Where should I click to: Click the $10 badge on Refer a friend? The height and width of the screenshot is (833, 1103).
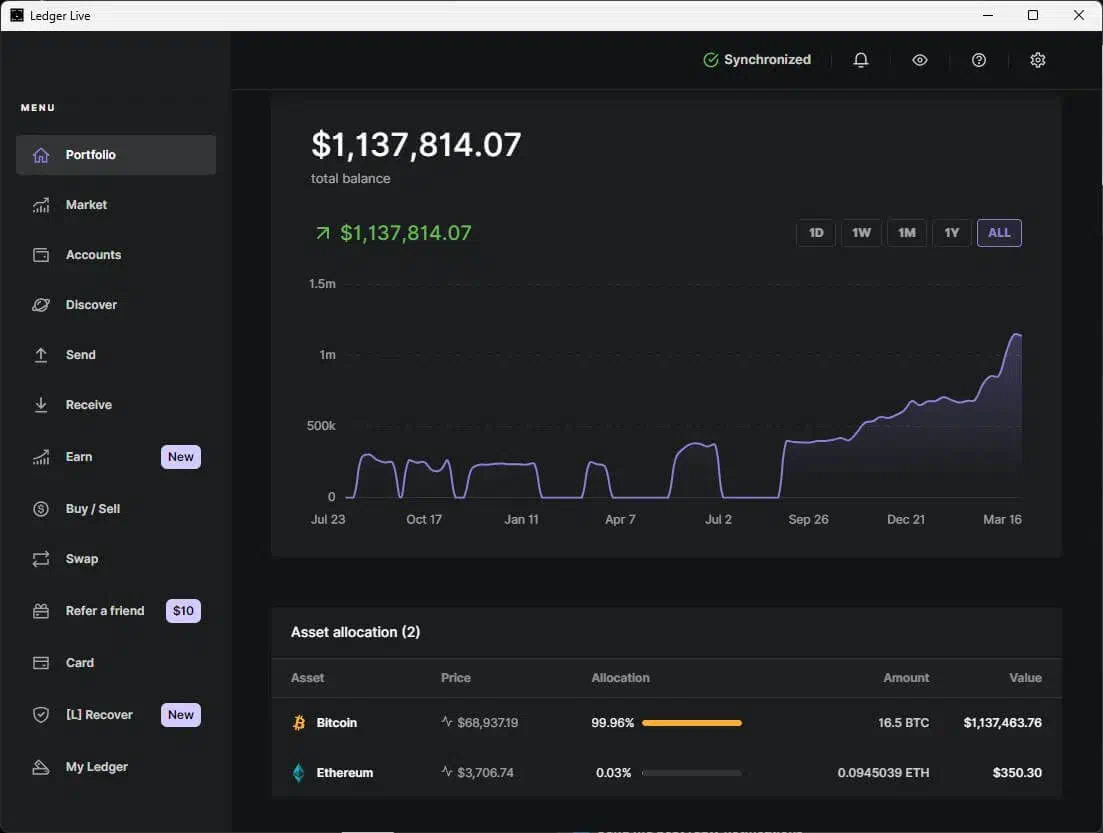point(183,611)
